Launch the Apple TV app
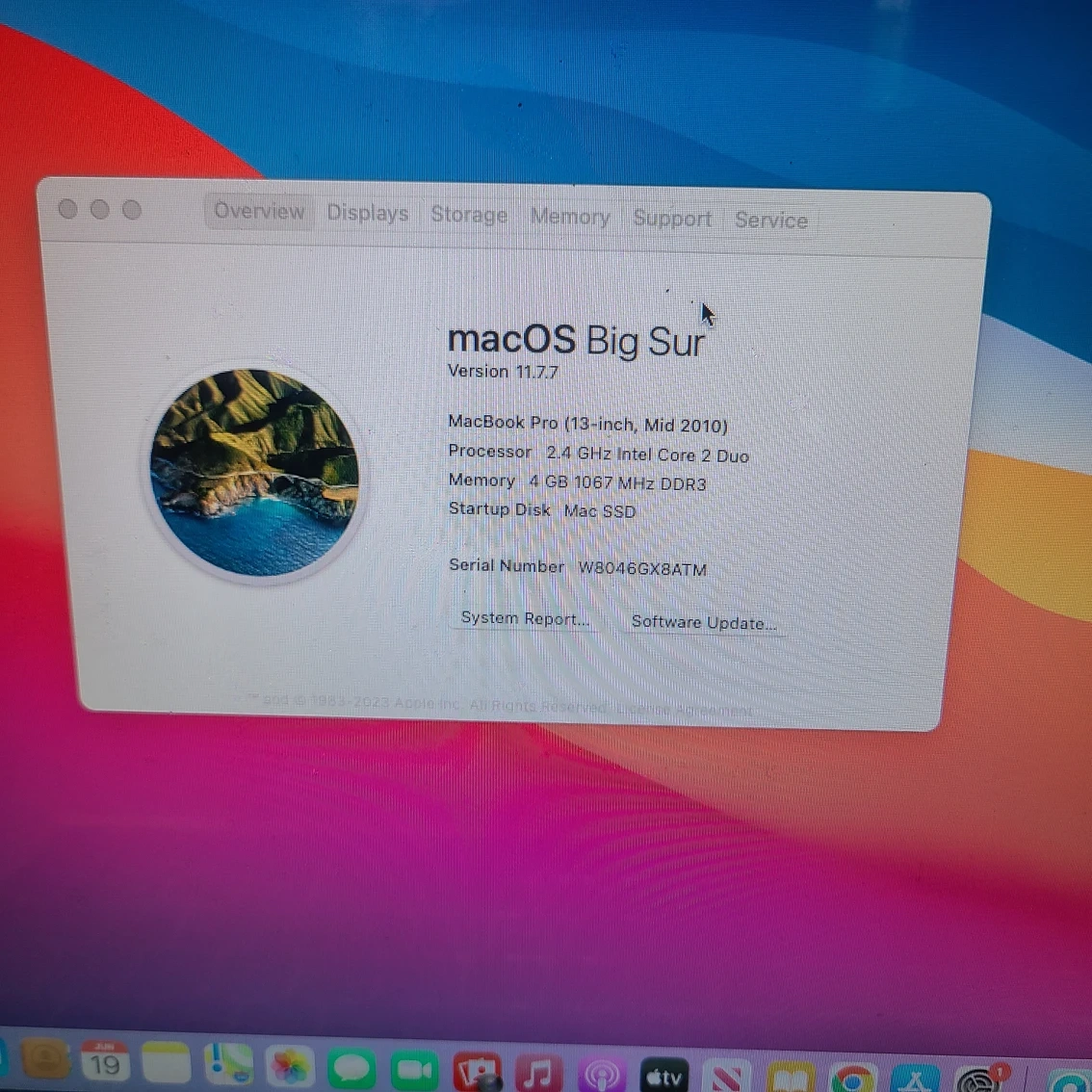This screenshot has width=1092, height=1092. pos(663,1076)
